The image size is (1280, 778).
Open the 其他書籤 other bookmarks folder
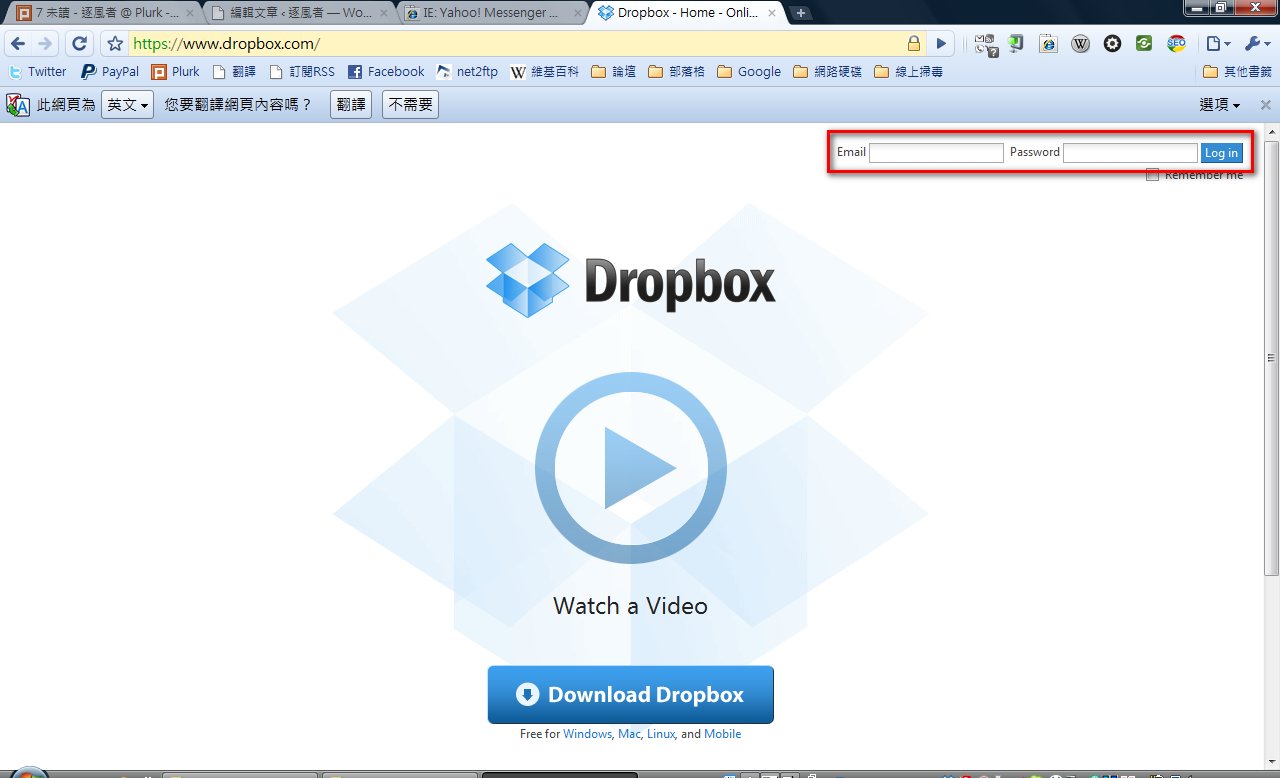[1236, 72]
